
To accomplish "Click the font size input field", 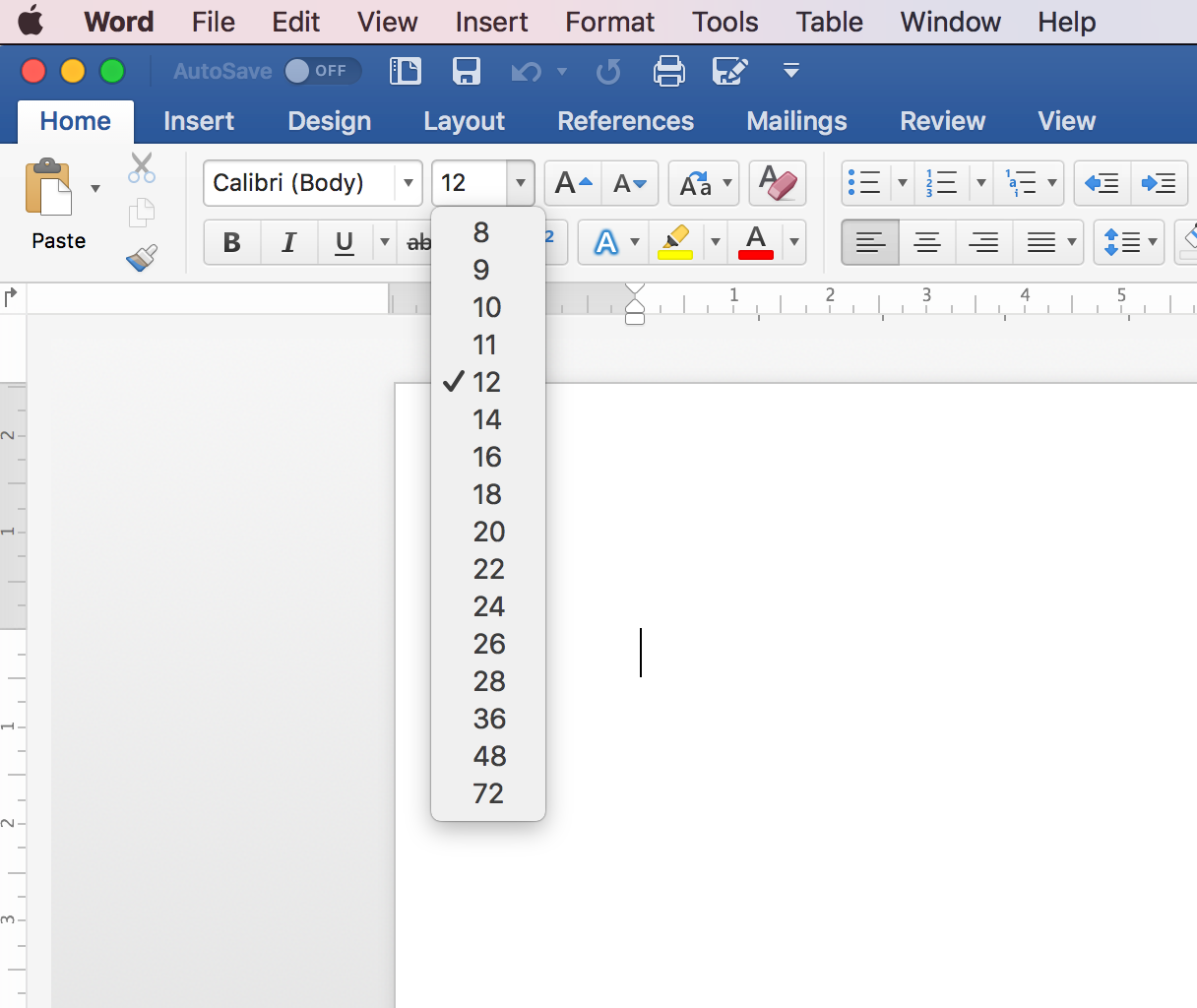I will [x=471, y=183].
